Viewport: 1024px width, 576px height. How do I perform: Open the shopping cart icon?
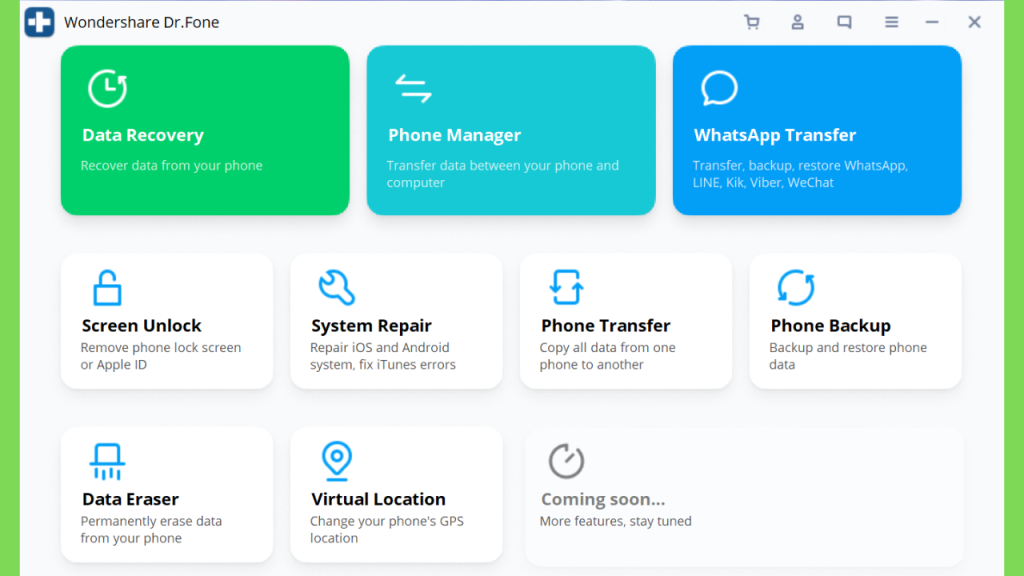tap(752, 22)
